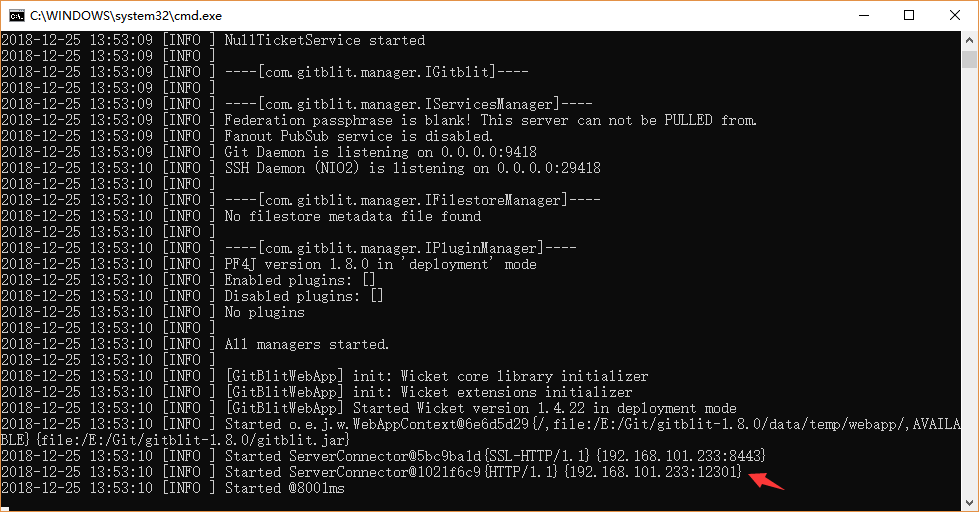
Task: Click the 'Started @8001ms' line
Action: coord(285,488)
